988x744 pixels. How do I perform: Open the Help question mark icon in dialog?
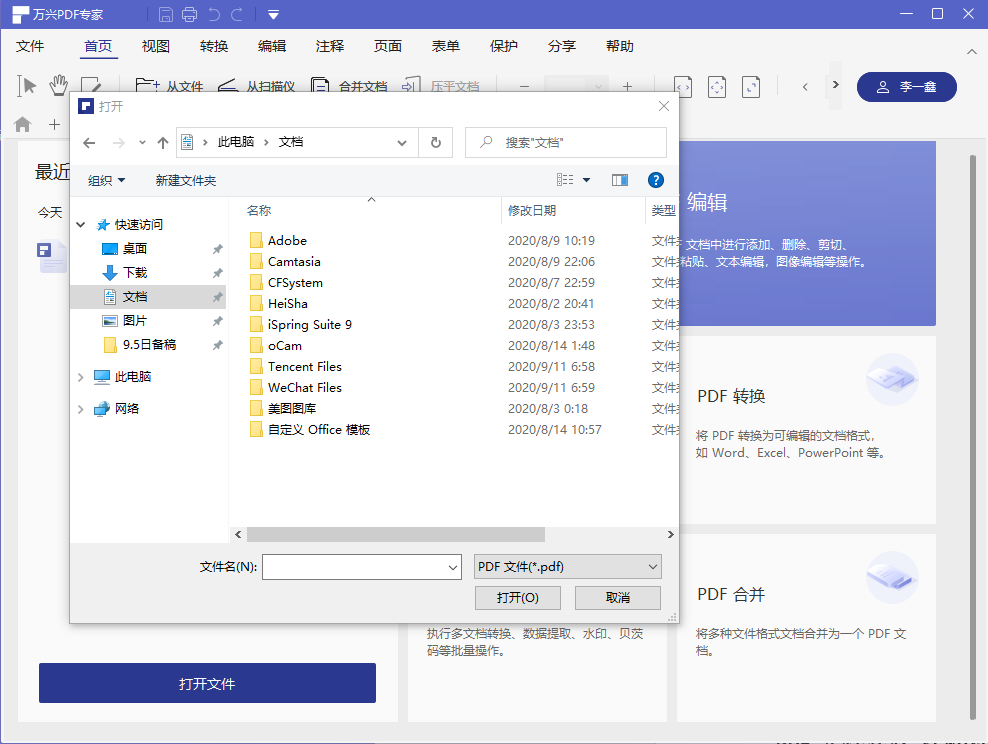(656, 180)
